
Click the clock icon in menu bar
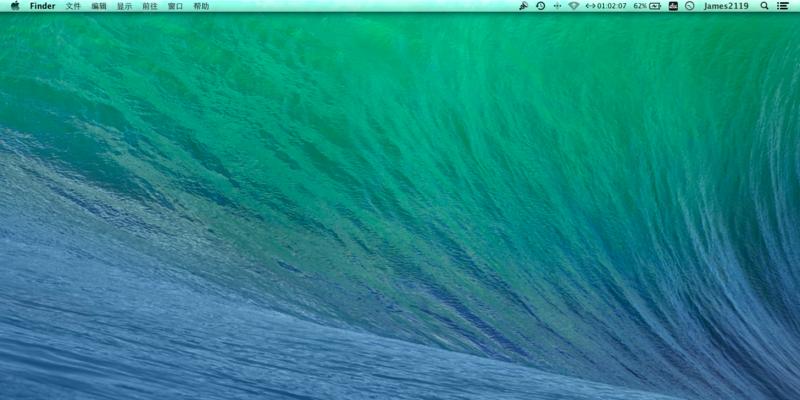(690, 6)
